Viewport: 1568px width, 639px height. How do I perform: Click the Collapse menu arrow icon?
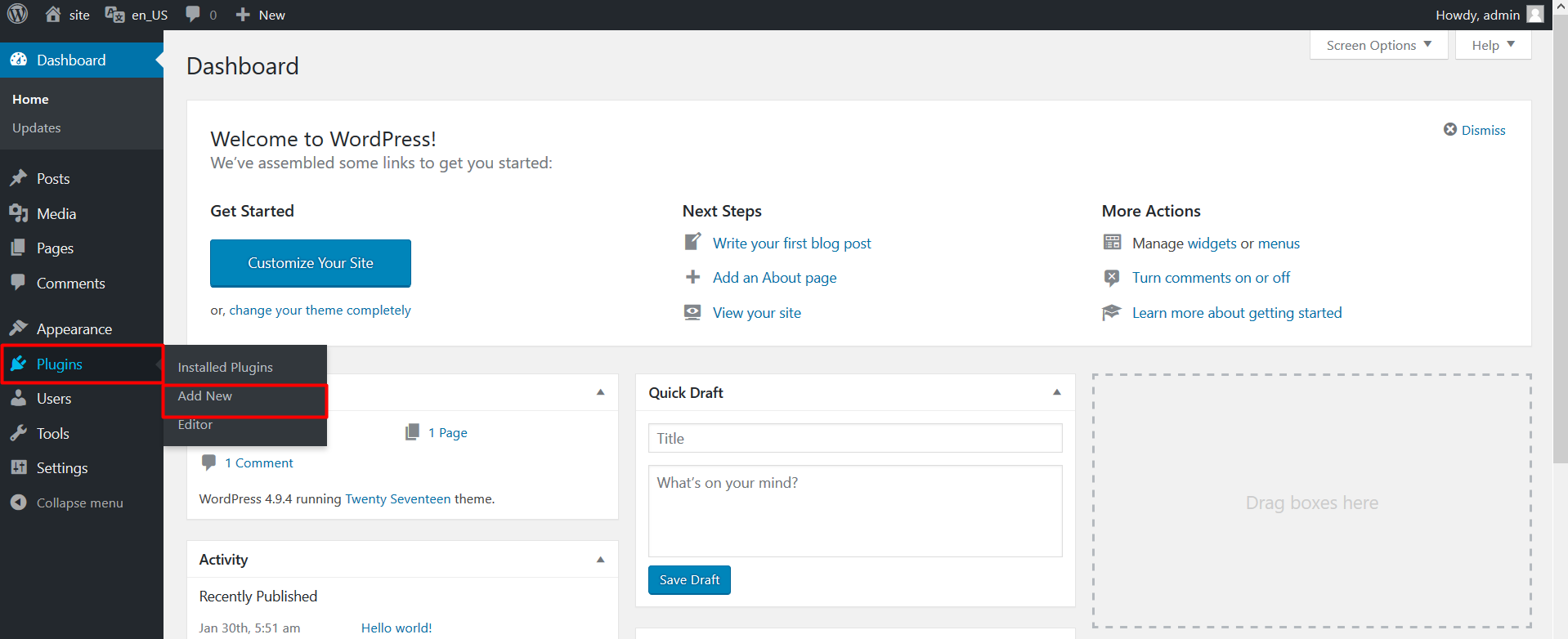pos(18,503)
